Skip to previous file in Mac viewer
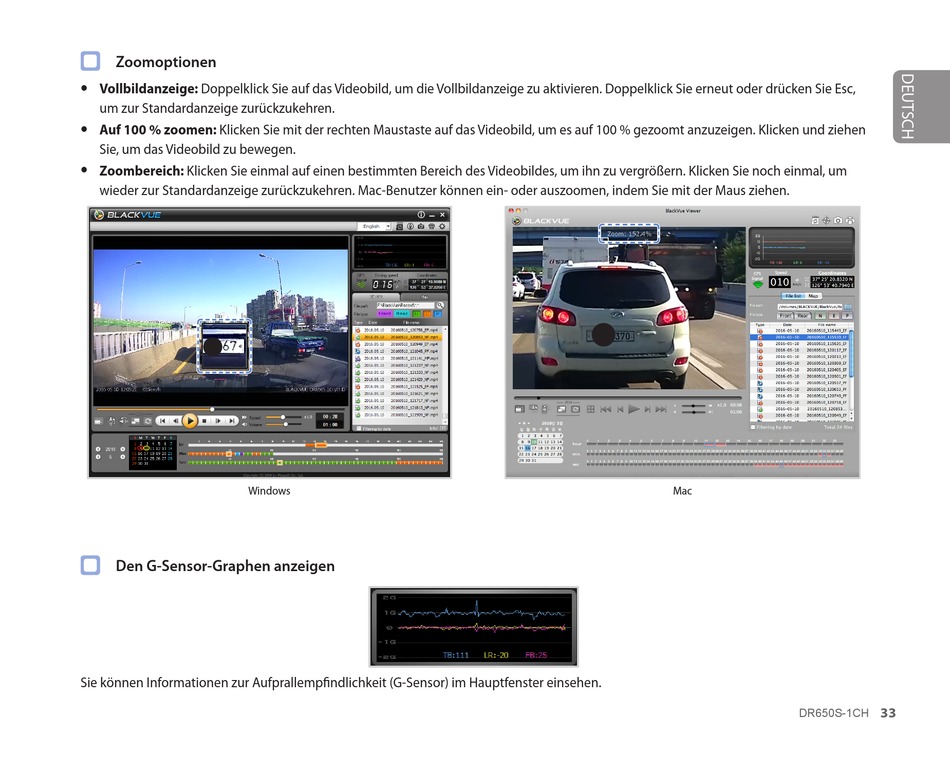This screenshot has width=950, height=760. click(605, 409)
